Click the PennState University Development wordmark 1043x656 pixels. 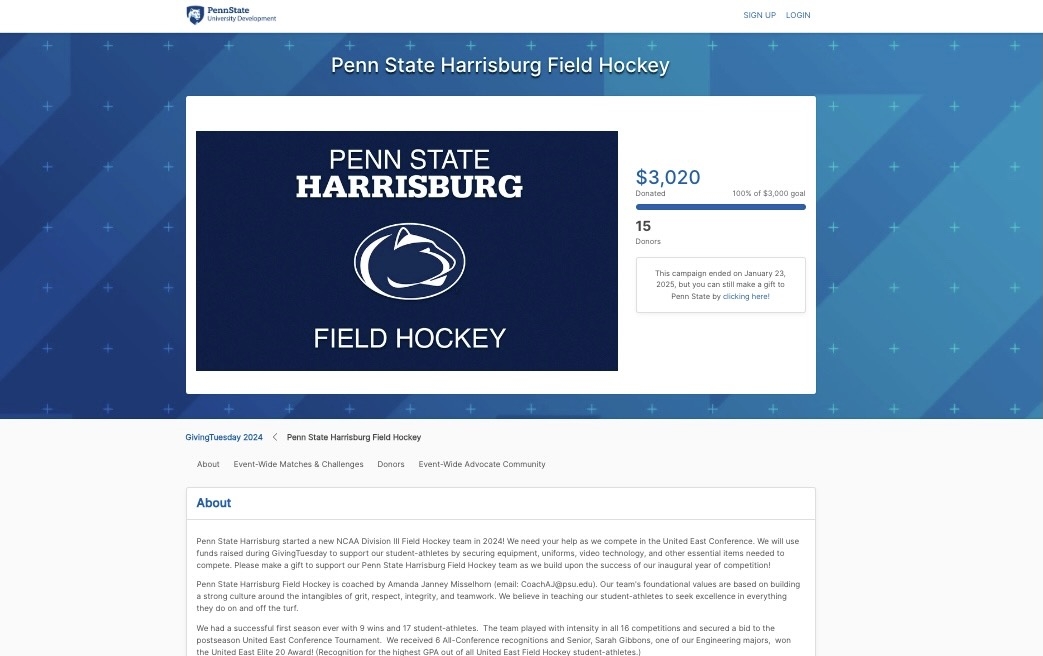(x=241, y=15)
